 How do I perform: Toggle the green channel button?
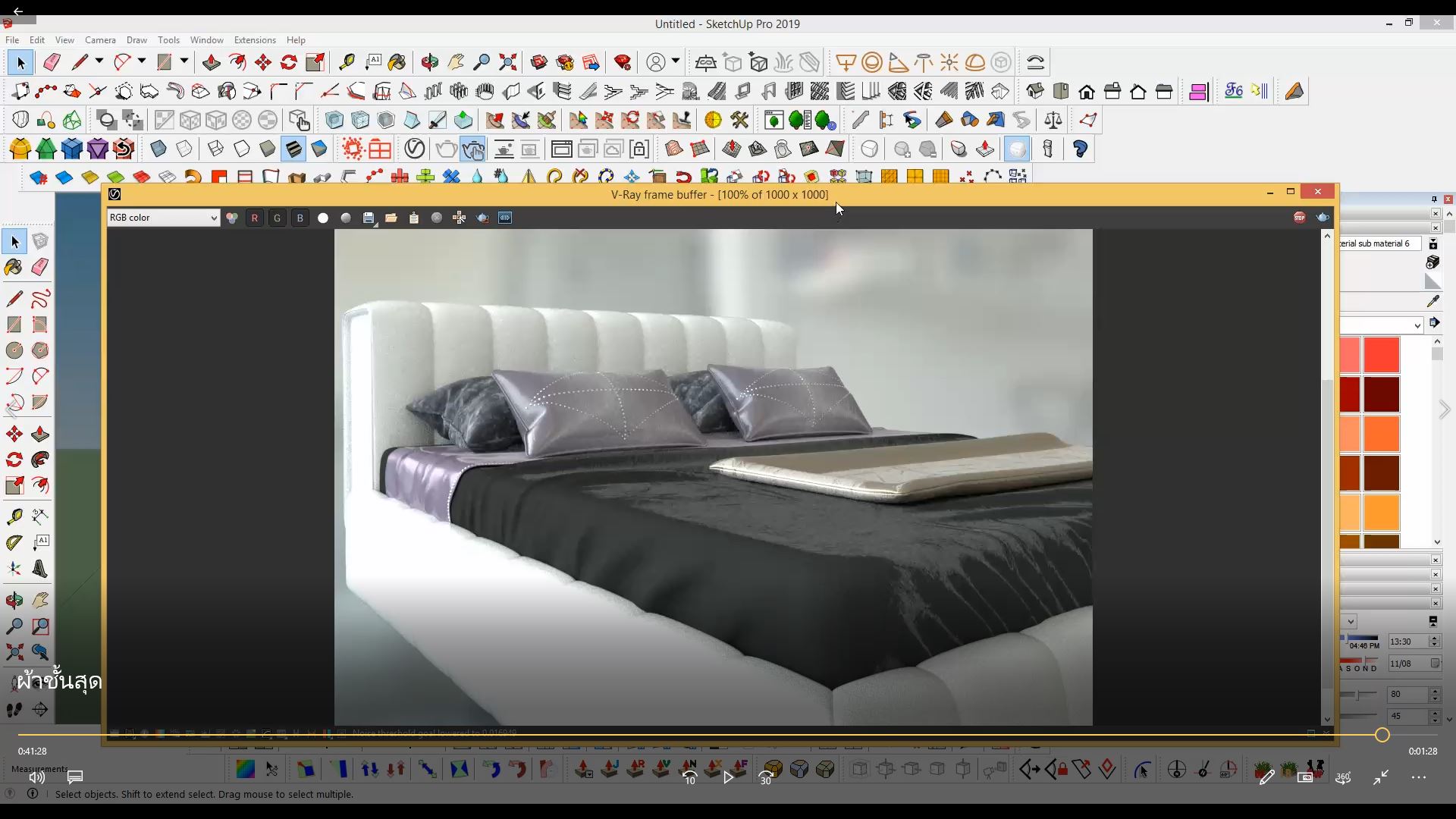pos(278,218)
